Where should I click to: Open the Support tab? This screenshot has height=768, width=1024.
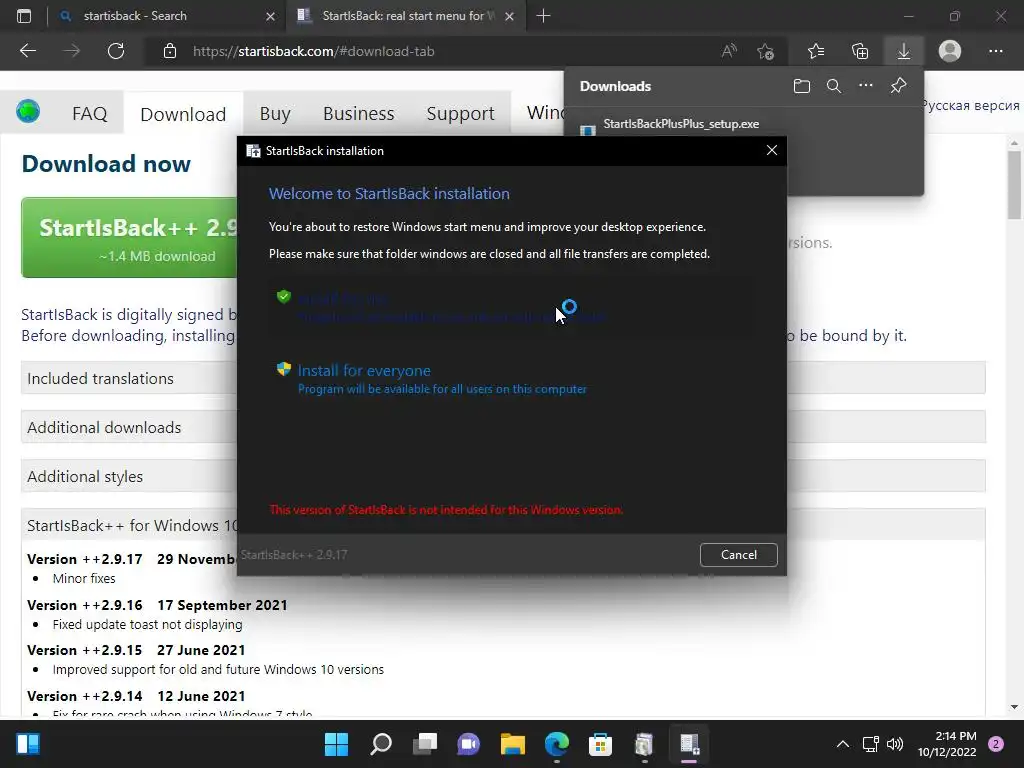point(460,114)
